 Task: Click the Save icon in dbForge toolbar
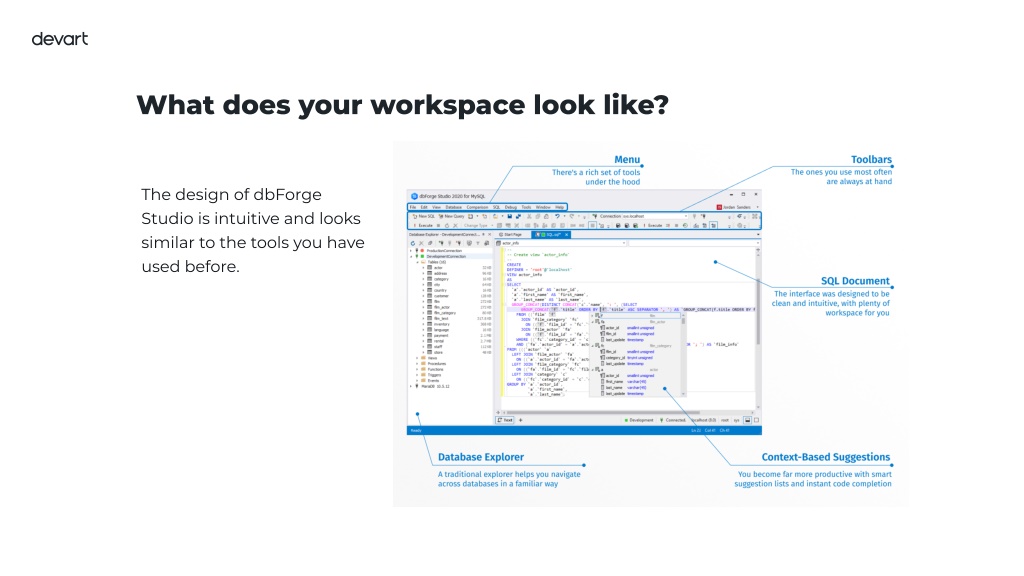509,216
